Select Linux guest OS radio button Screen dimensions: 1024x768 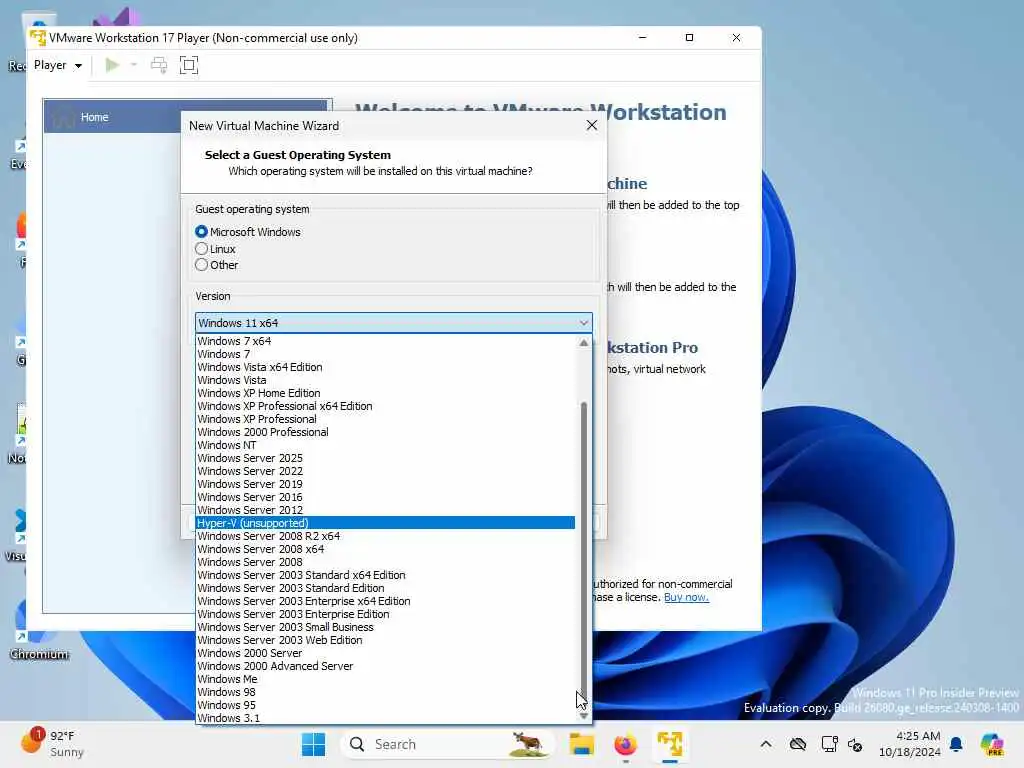tap(201, 249)
